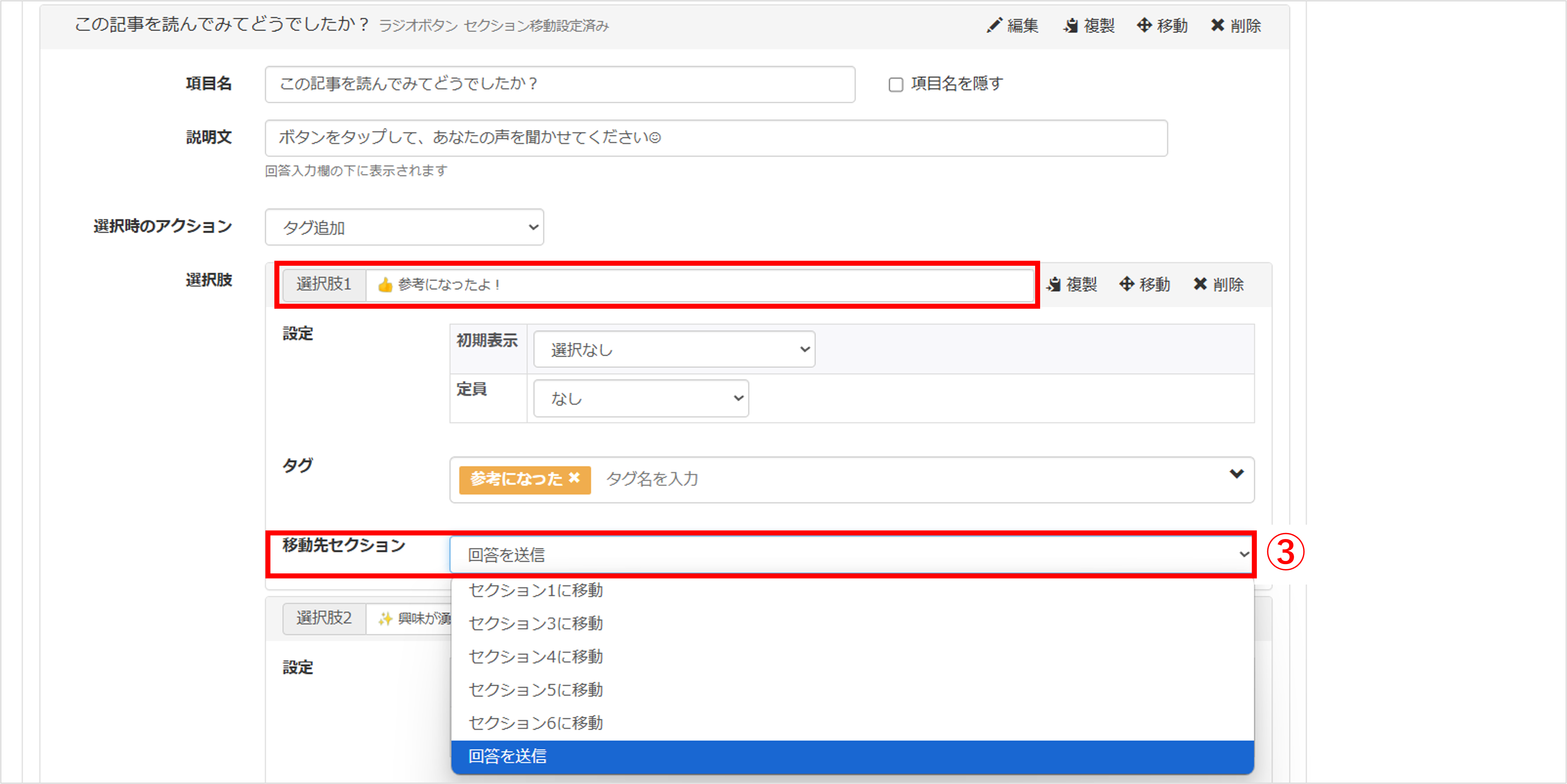This screenshot has height=784, width=1567.
Task: Click the 編集 text in header
Action: [1023, 25]
